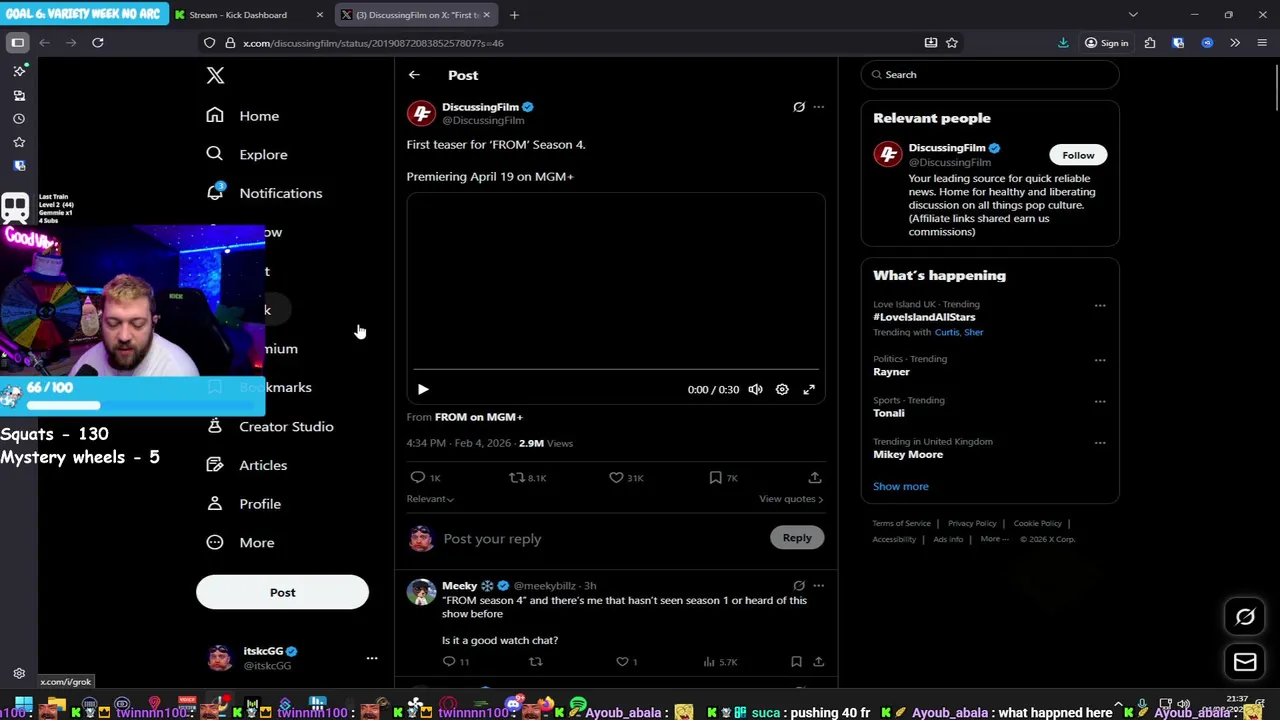The width and height of the screenshot is (1280, 720).
Task: Open Profile from the sidebar
Action: [x=244, y=504]
